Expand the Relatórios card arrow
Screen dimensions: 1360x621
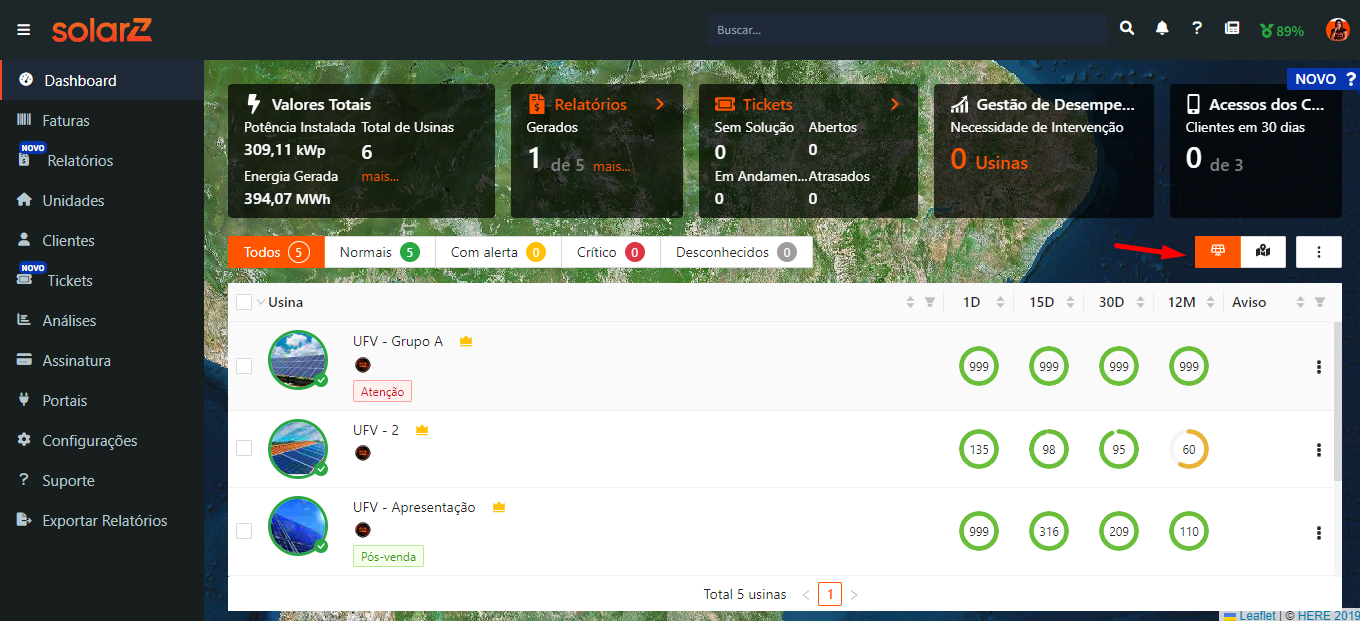(x=660, y=104)
